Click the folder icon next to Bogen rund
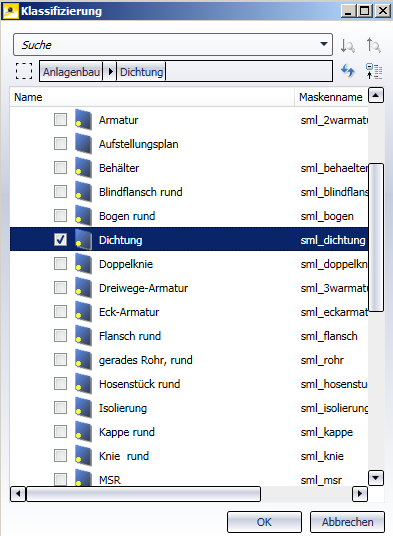Viewport: 393px width, 536px height. [84, 216]
